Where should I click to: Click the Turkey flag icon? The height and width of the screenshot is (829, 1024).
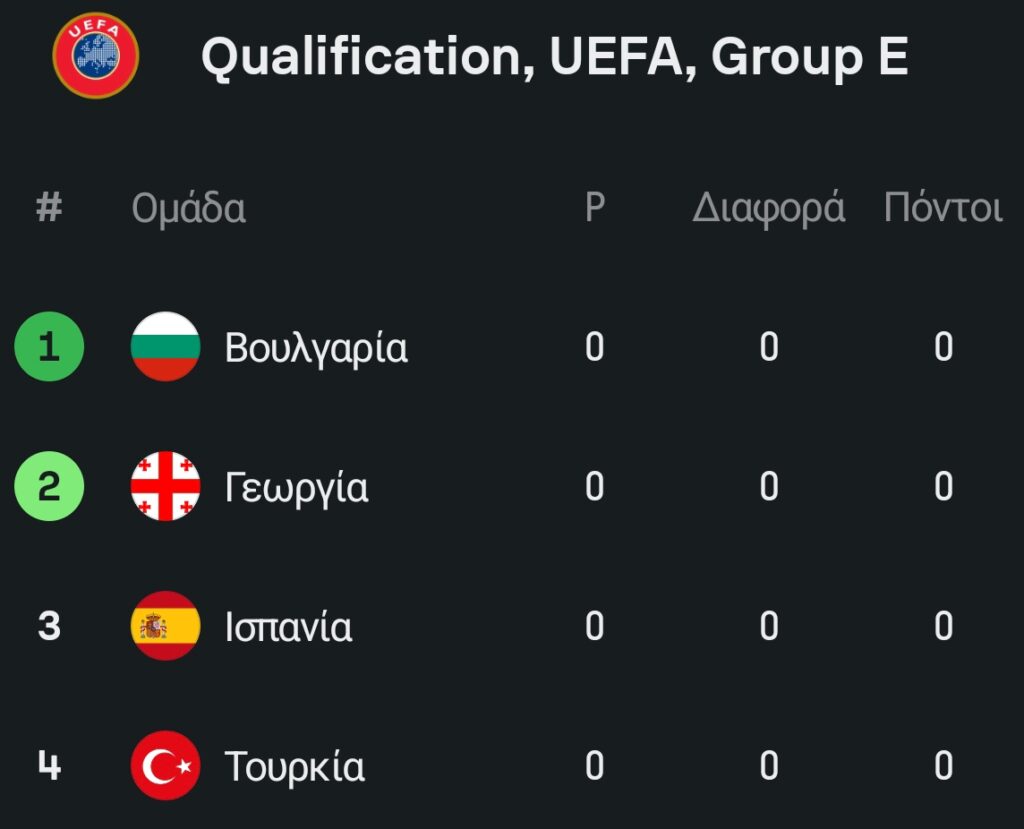(x=166, y=767)
